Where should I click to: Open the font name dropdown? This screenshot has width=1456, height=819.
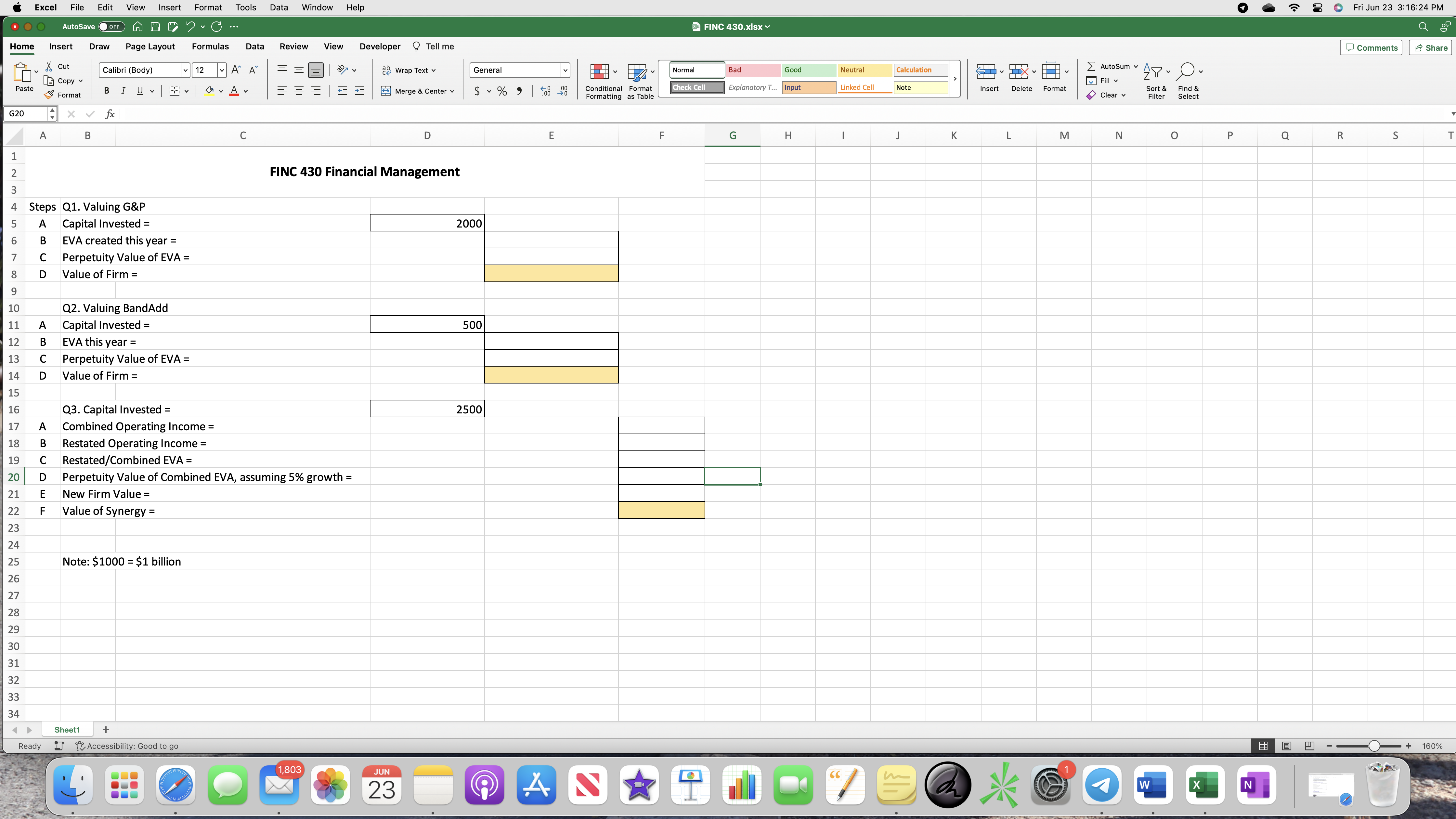185,70
